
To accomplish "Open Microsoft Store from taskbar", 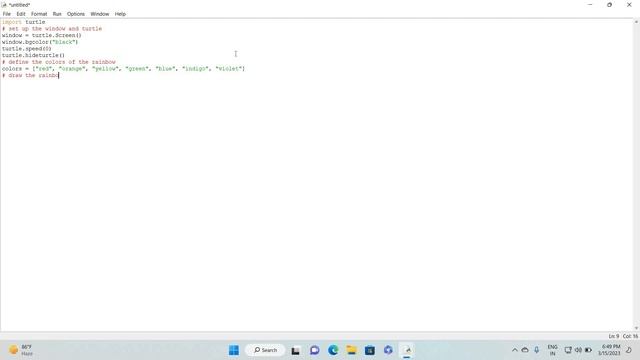I will pyautogui.click(x=370, y=350).
